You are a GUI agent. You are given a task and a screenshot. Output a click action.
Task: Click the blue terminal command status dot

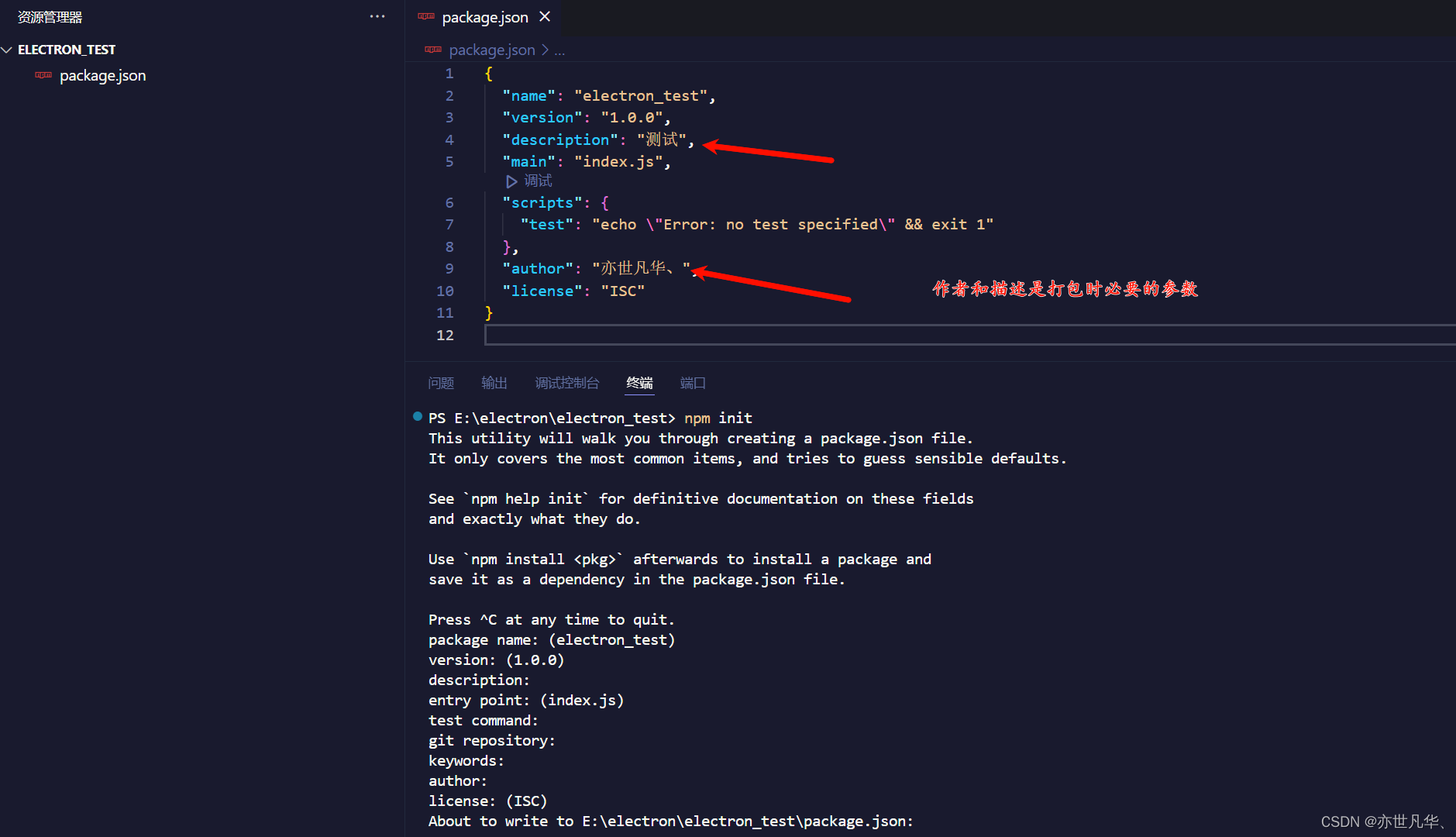(x=418, y=416)
